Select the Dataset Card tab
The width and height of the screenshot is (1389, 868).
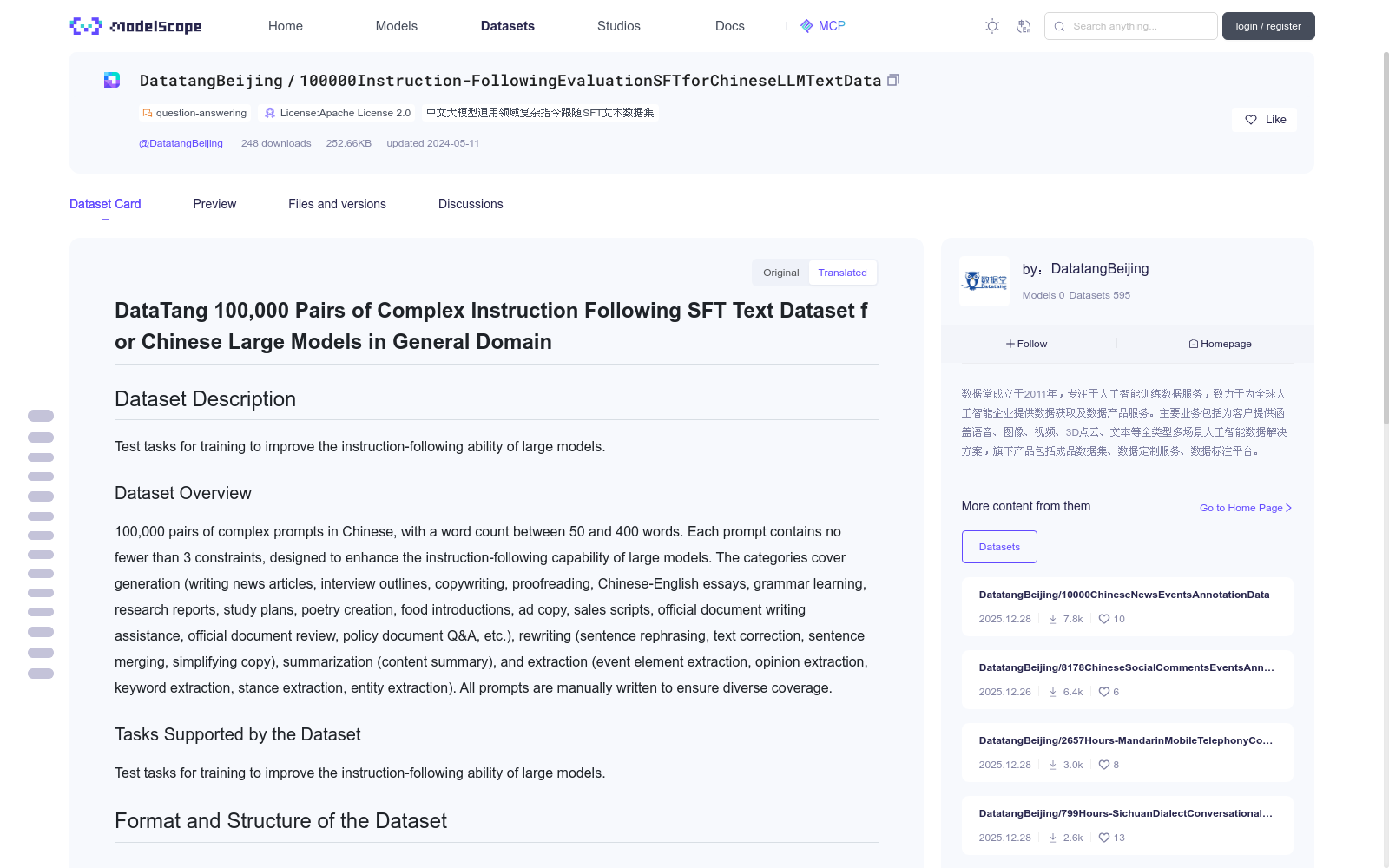click(105, 204)
